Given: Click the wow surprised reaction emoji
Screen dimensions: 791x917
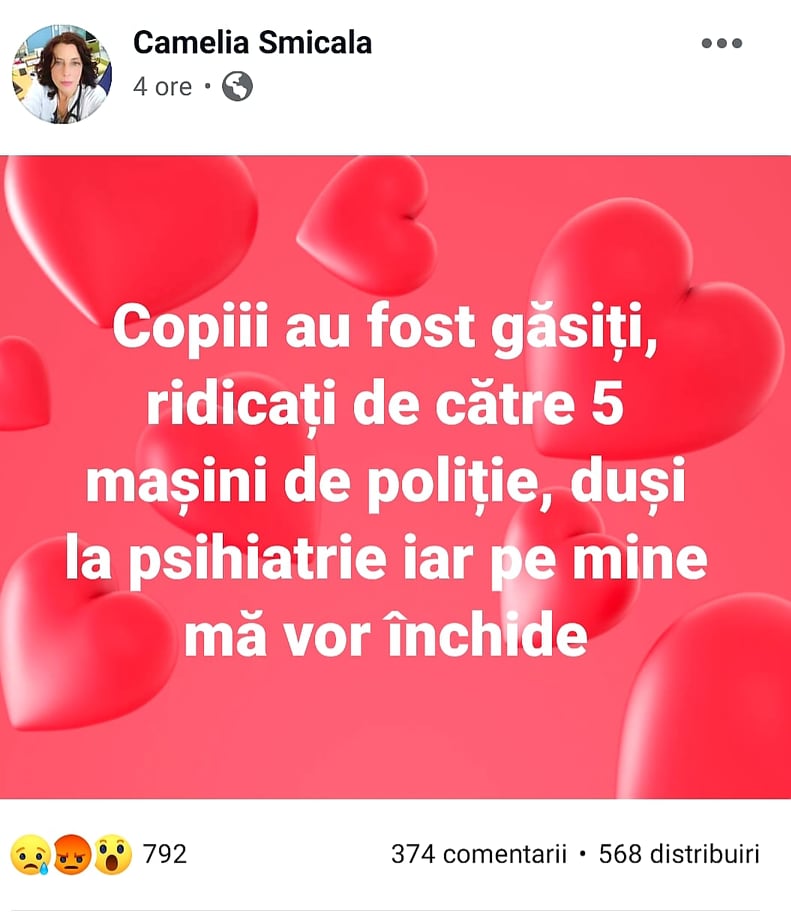Looking at the screenshot, I should (113, 855).
